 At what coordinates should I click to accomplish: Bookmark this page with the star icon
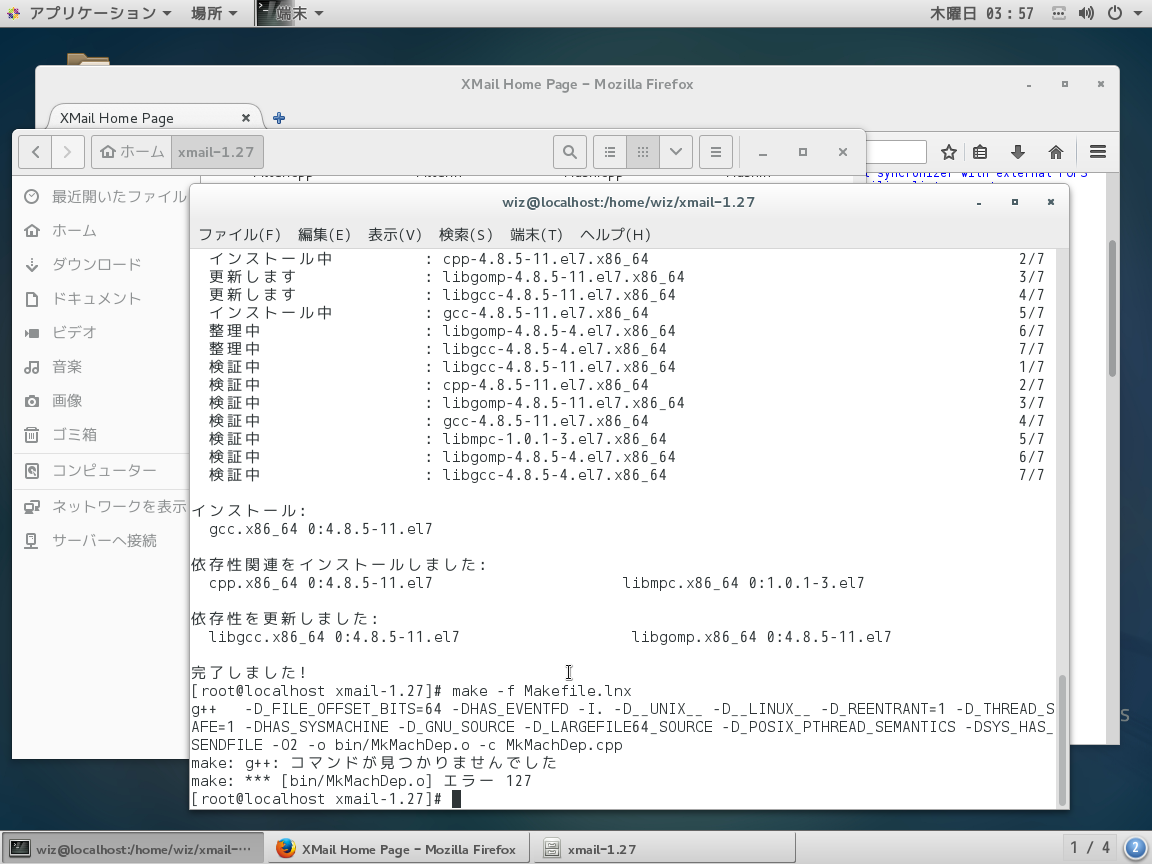[948, 152]
